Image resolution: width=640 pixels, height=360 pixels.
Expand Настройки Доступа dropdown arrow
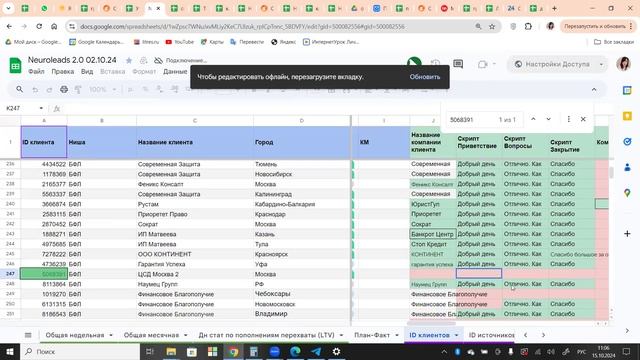coord(601,64)
